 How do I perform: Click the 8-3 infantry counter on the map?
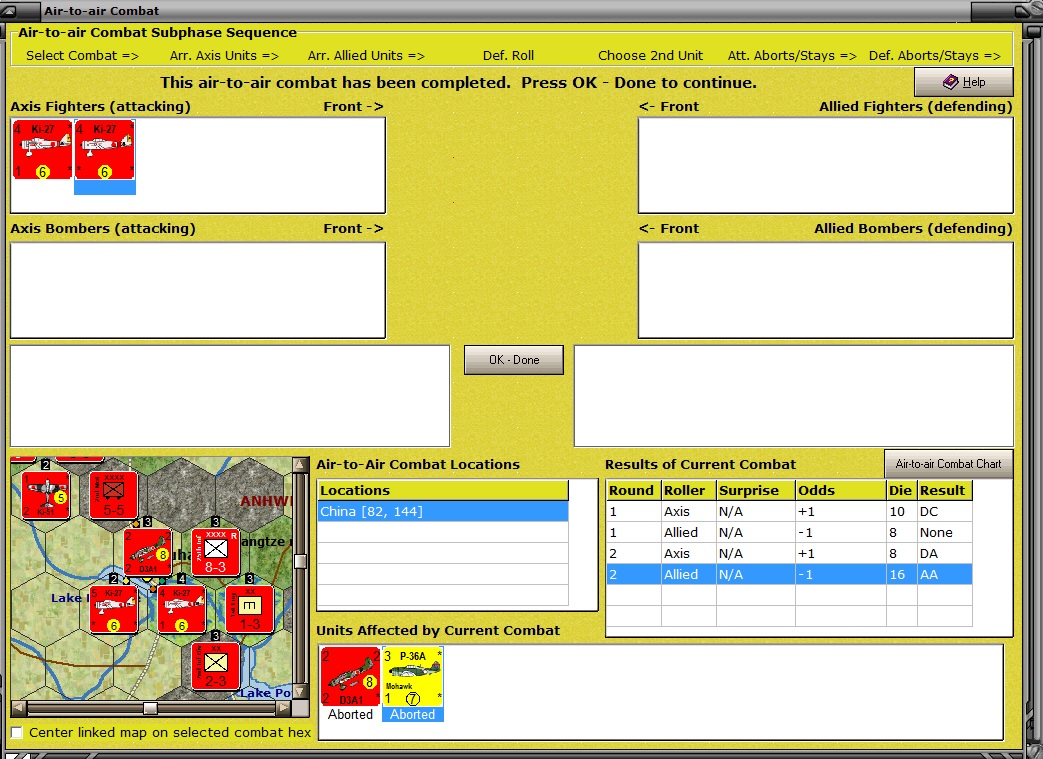coord(216,552)
